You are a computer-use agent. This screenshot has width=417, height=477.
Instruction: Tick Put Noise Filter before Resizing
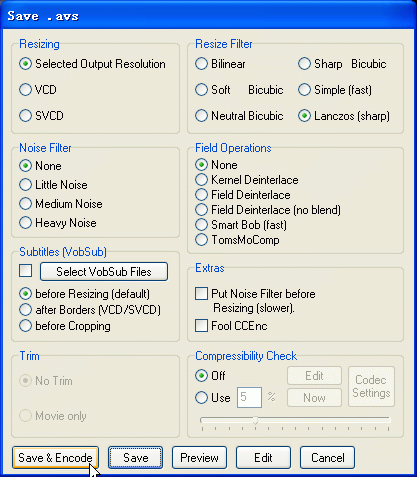[x=201, y=294]
